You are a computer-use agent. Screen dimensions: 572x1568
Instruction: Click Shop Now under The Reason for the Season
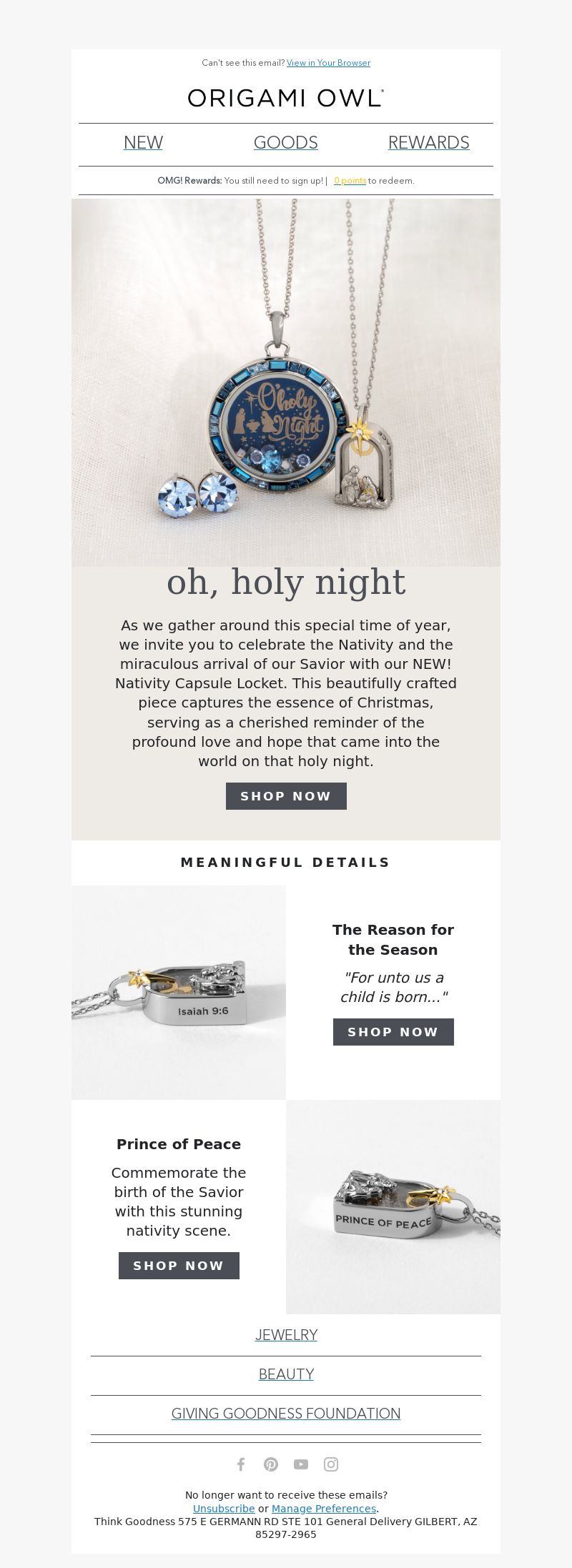click(393, 1032)
